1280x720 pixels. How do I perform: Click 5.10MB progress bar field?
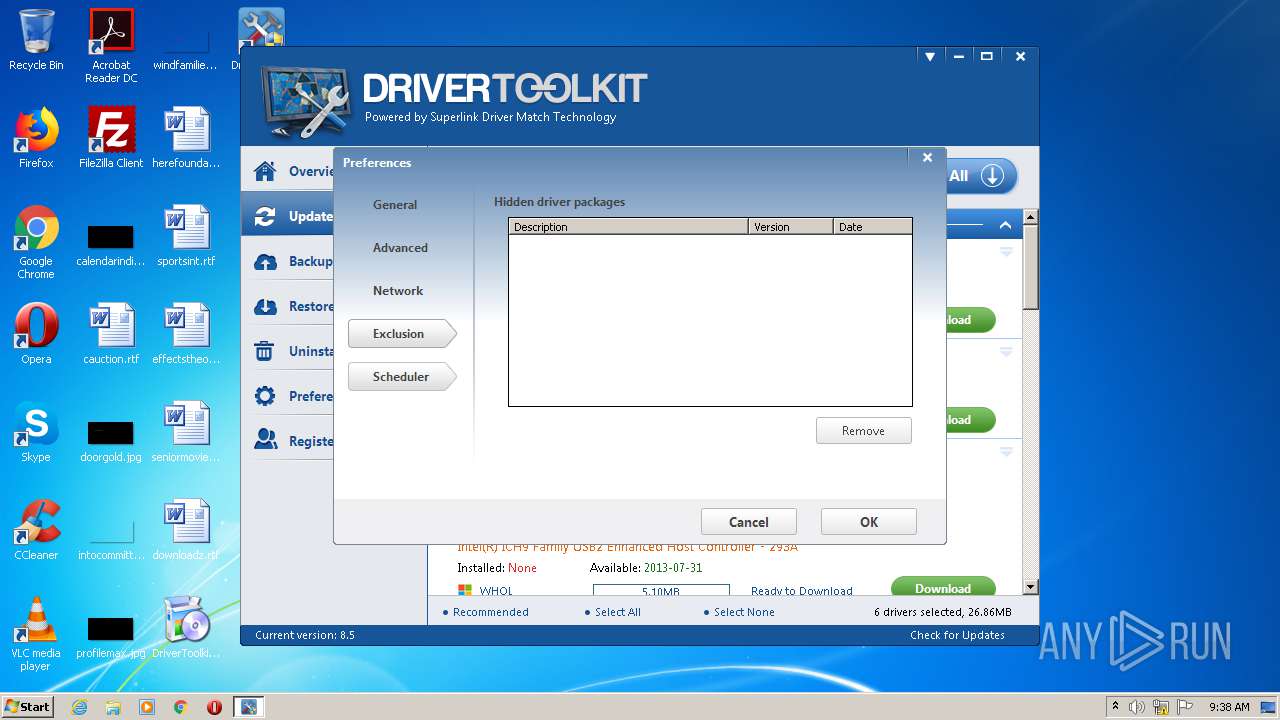click(x=661, y=592)
